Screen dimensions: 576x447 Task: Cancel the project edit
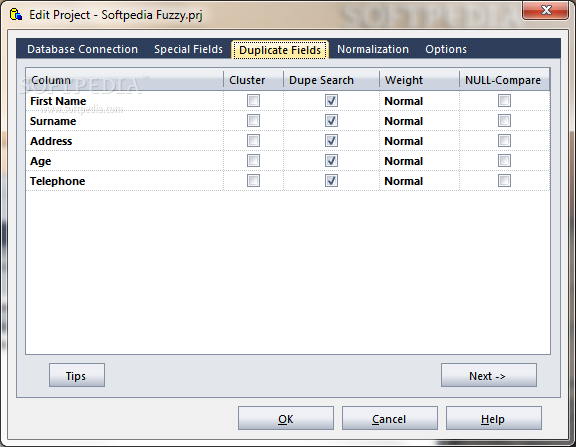coord(390,418)
